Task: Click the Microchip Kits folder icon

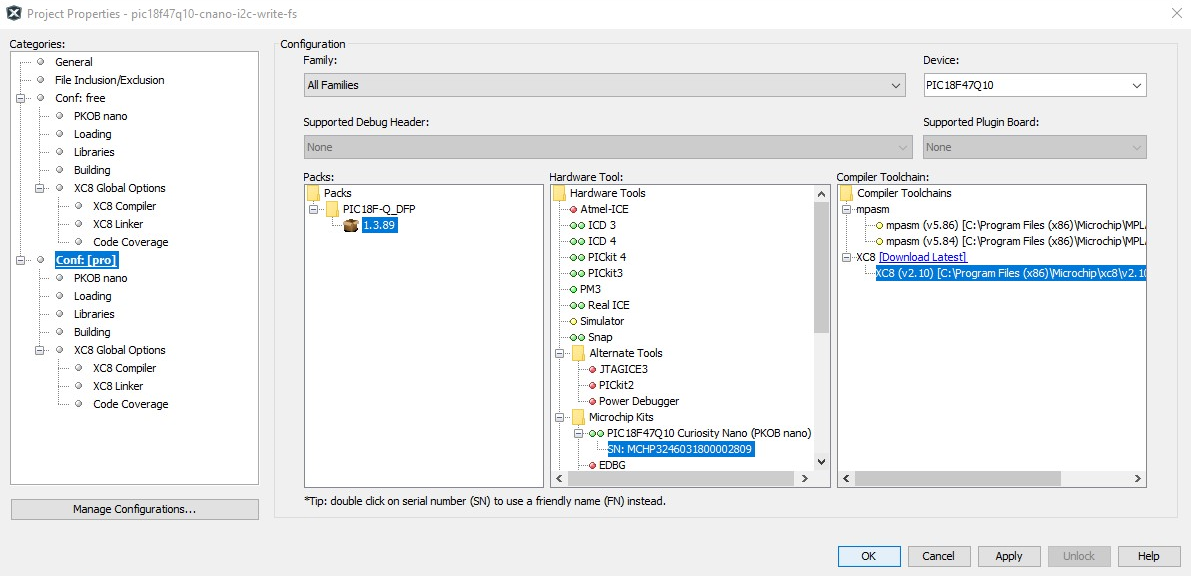Action: (x=579, y=417)
